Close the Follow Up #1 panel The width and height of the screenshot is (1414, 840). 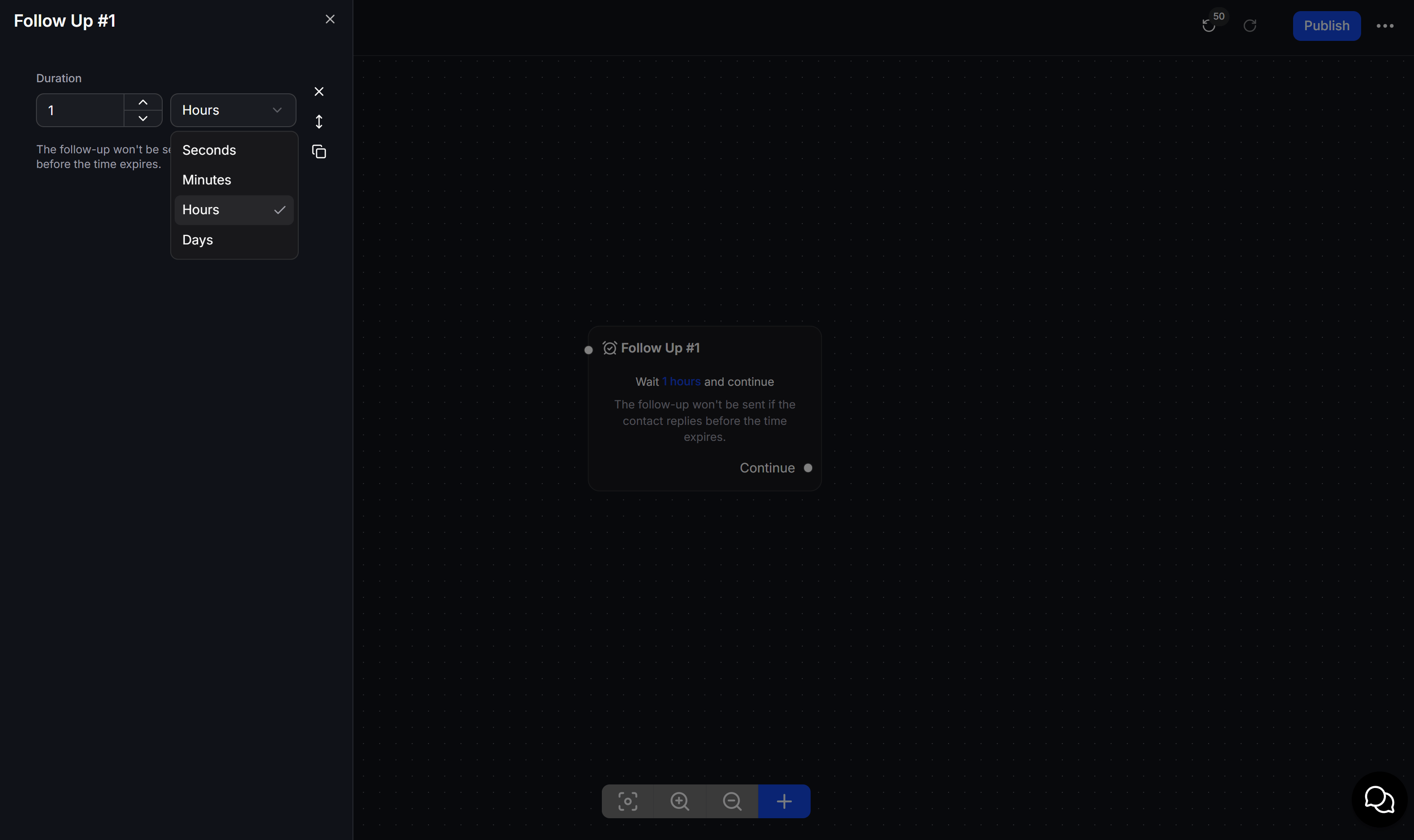330,19
